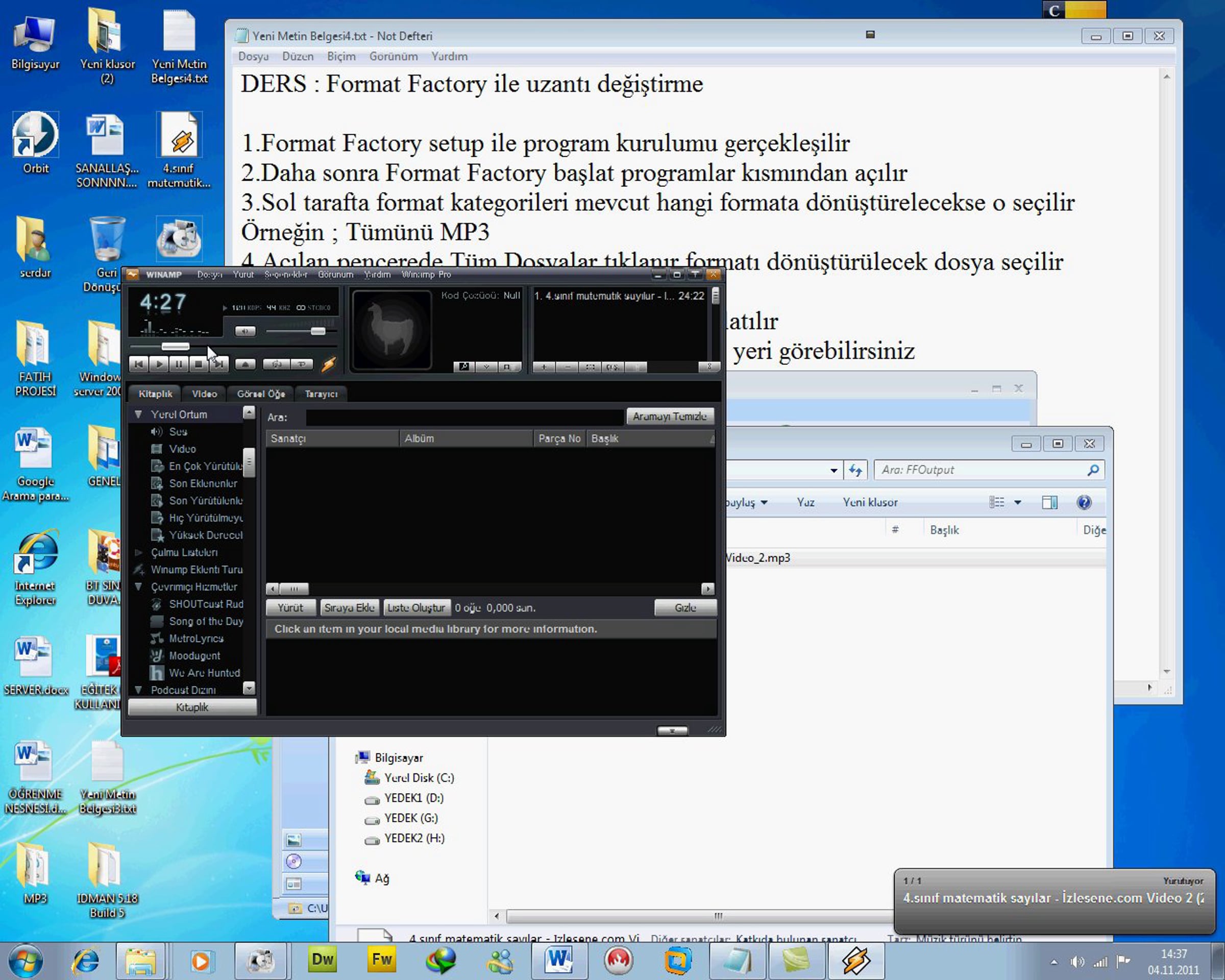Click the Kitaplık button below the tree

192,707
